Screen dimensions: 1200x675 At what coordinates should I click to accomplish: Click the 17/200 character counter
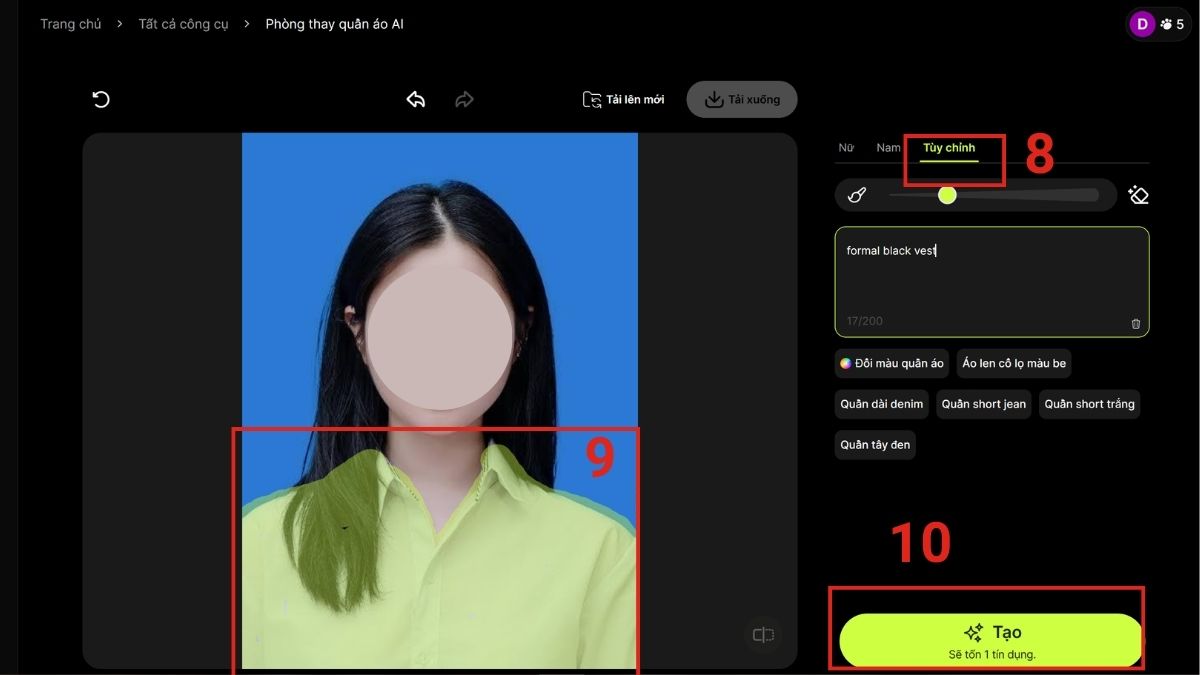tap(865, 321)
